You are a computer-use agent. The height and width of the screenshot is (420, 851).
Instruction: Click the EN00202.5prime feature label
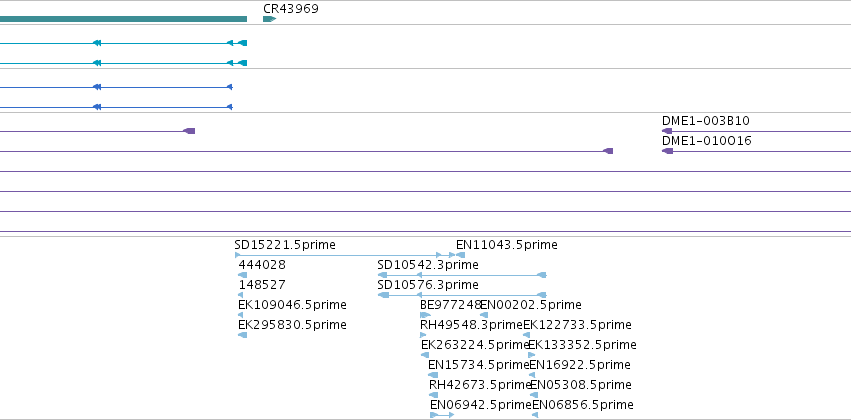click(531, 305)
